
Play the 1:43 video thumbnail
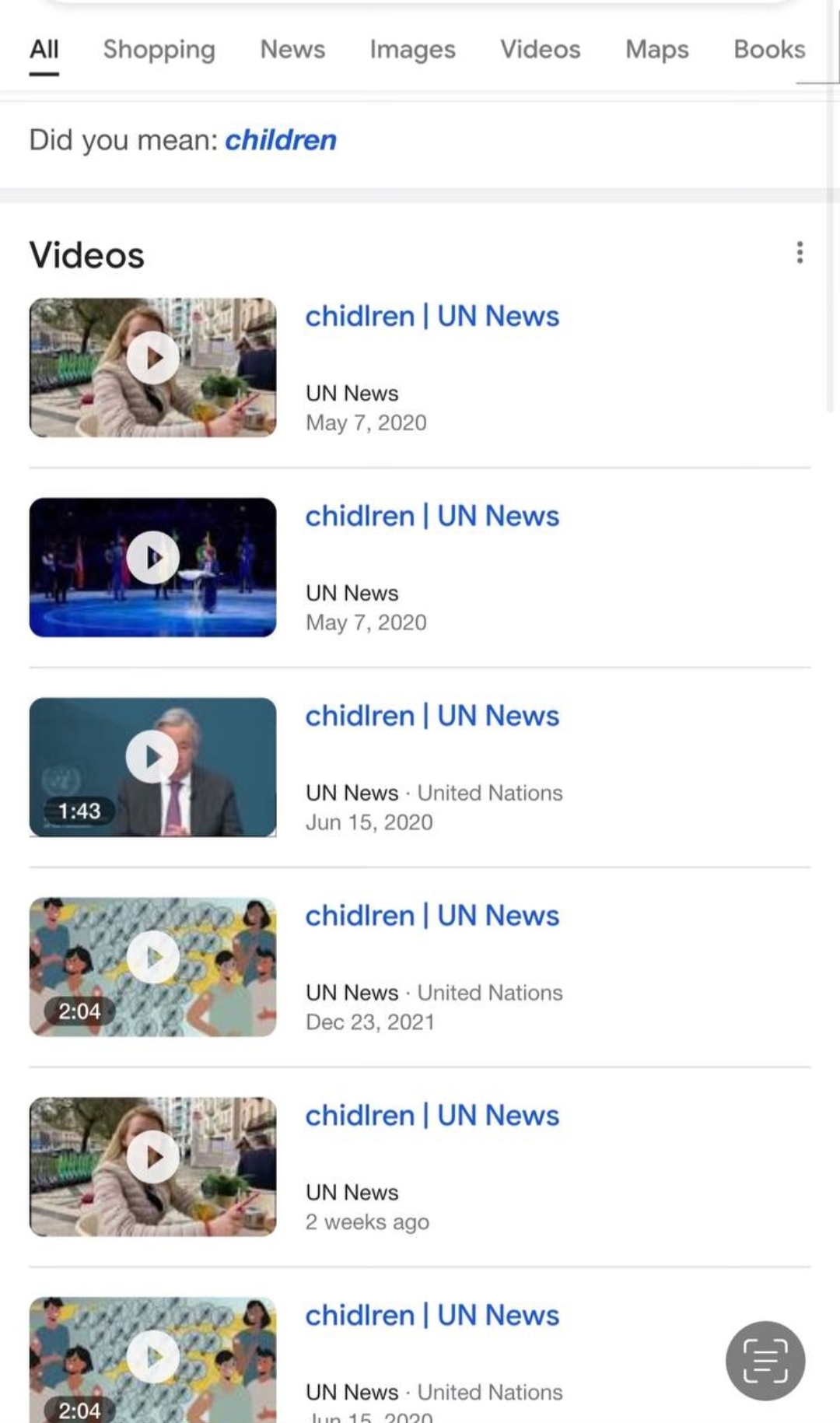(x=152, y=767)
